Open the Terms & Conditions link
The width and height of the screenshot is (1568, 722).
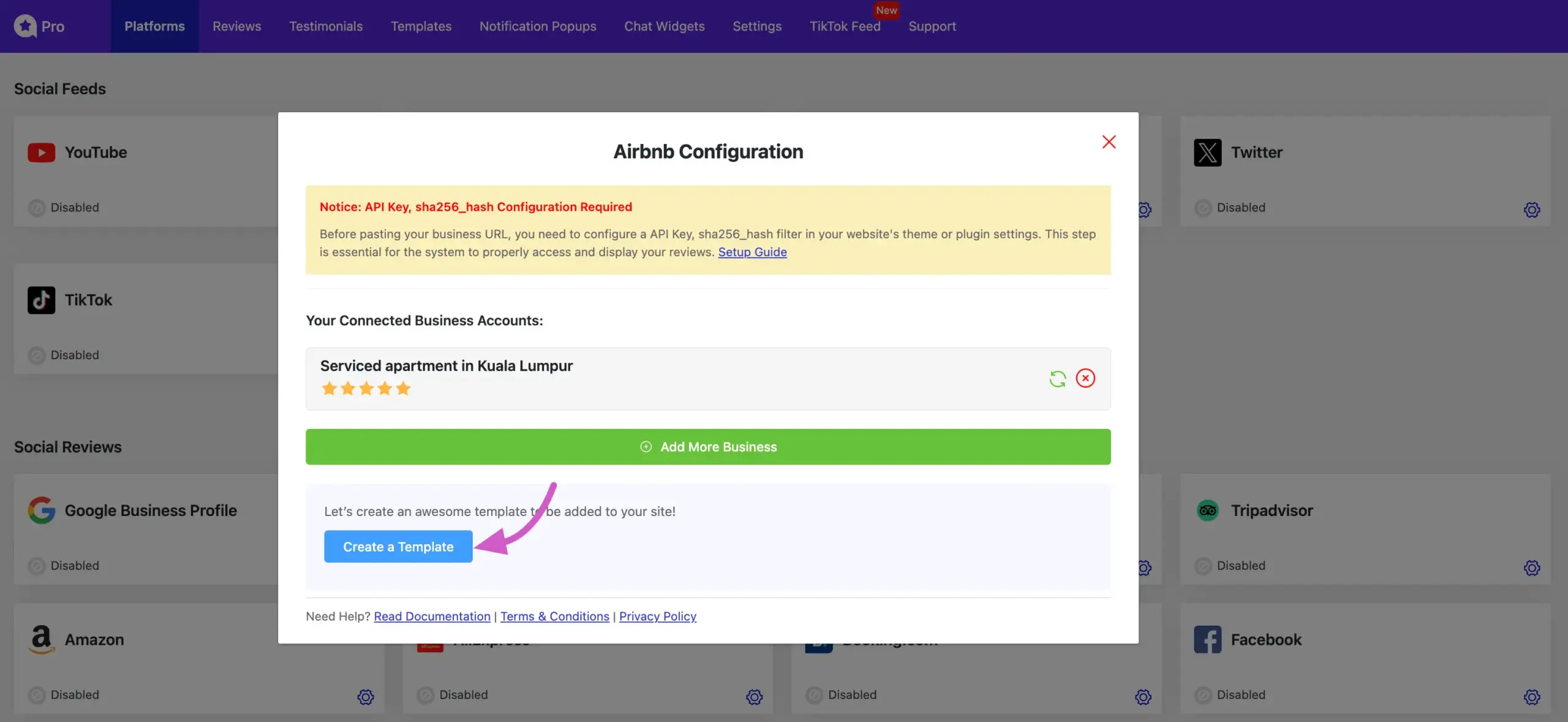(x=554, y=616)
